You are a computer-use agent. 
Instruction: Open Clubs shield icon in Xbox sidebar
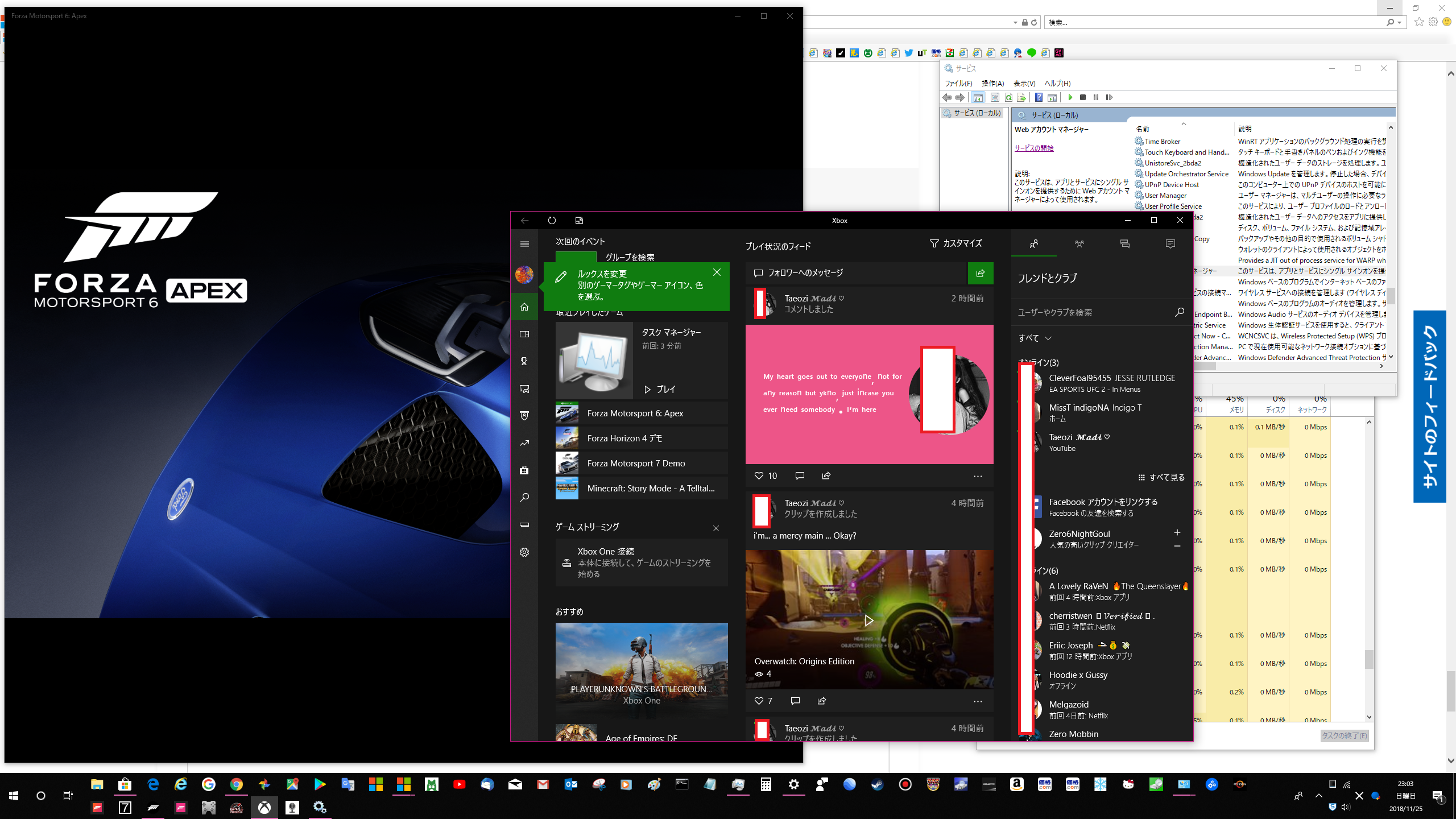click(524, 416)
